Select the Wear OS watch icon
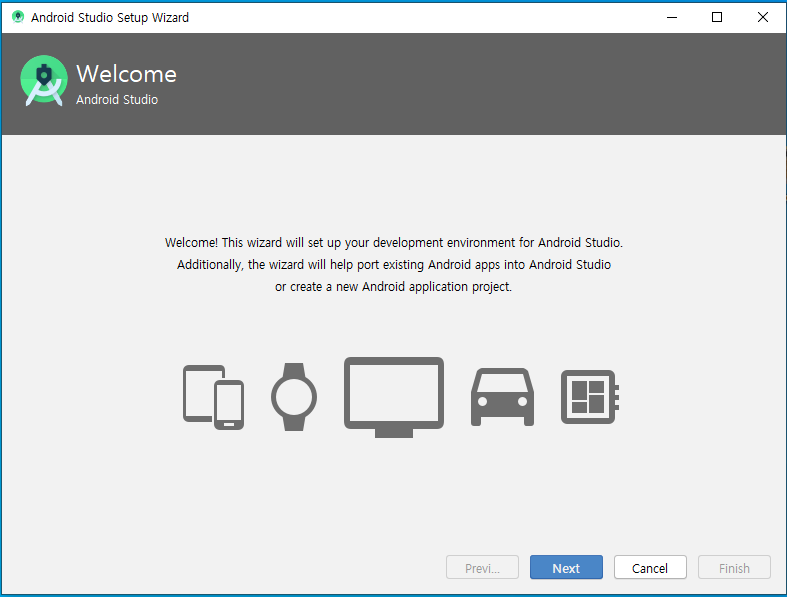The width and height of the screenshot is (787, 597). tap(294, 397)
